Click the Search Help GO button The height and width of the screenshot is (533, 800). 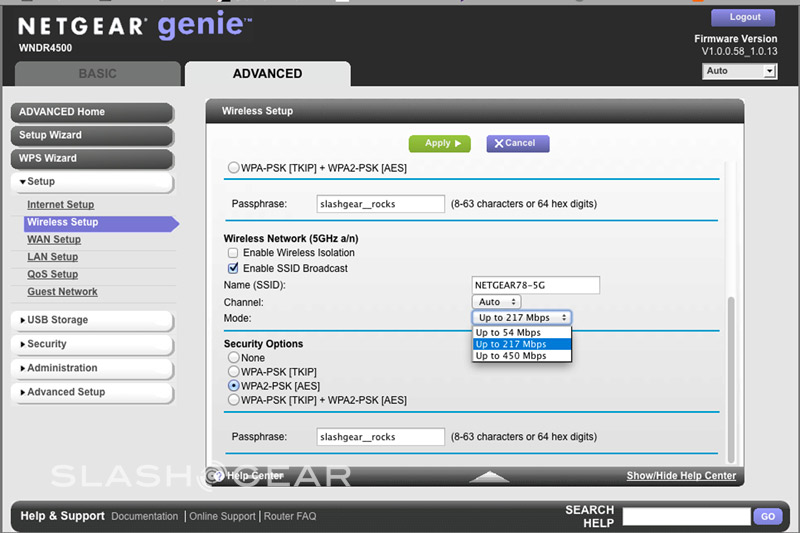click(x=767, y=517)
